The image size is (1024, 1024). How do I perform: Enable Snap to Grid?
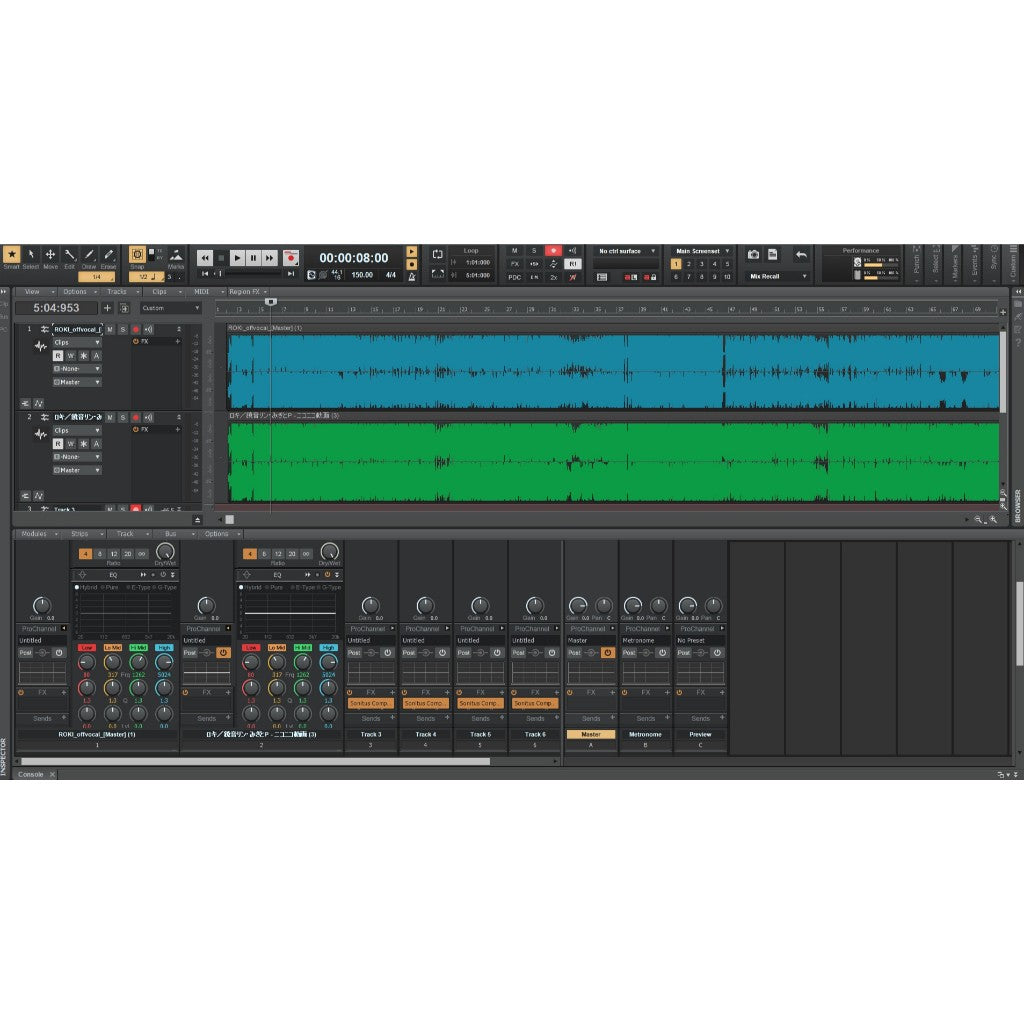138,253
